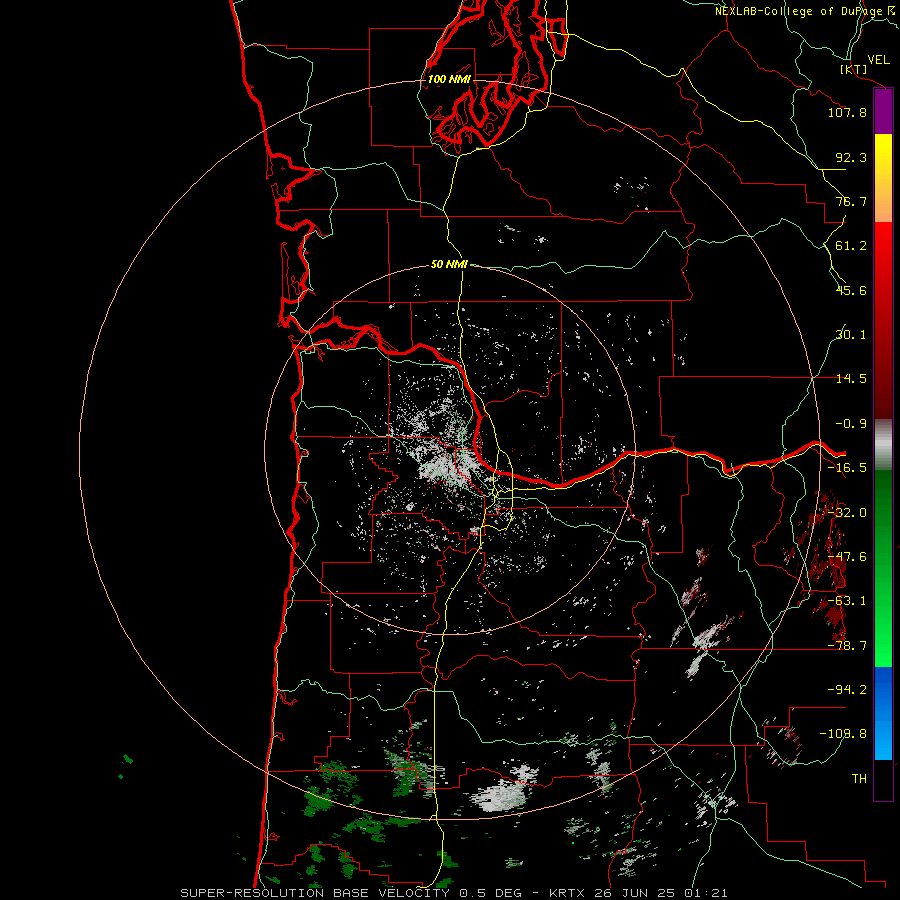The height and width of the screenshot is (900, 900).
Task: Click the VEL legend title
Action: (878, 60)
